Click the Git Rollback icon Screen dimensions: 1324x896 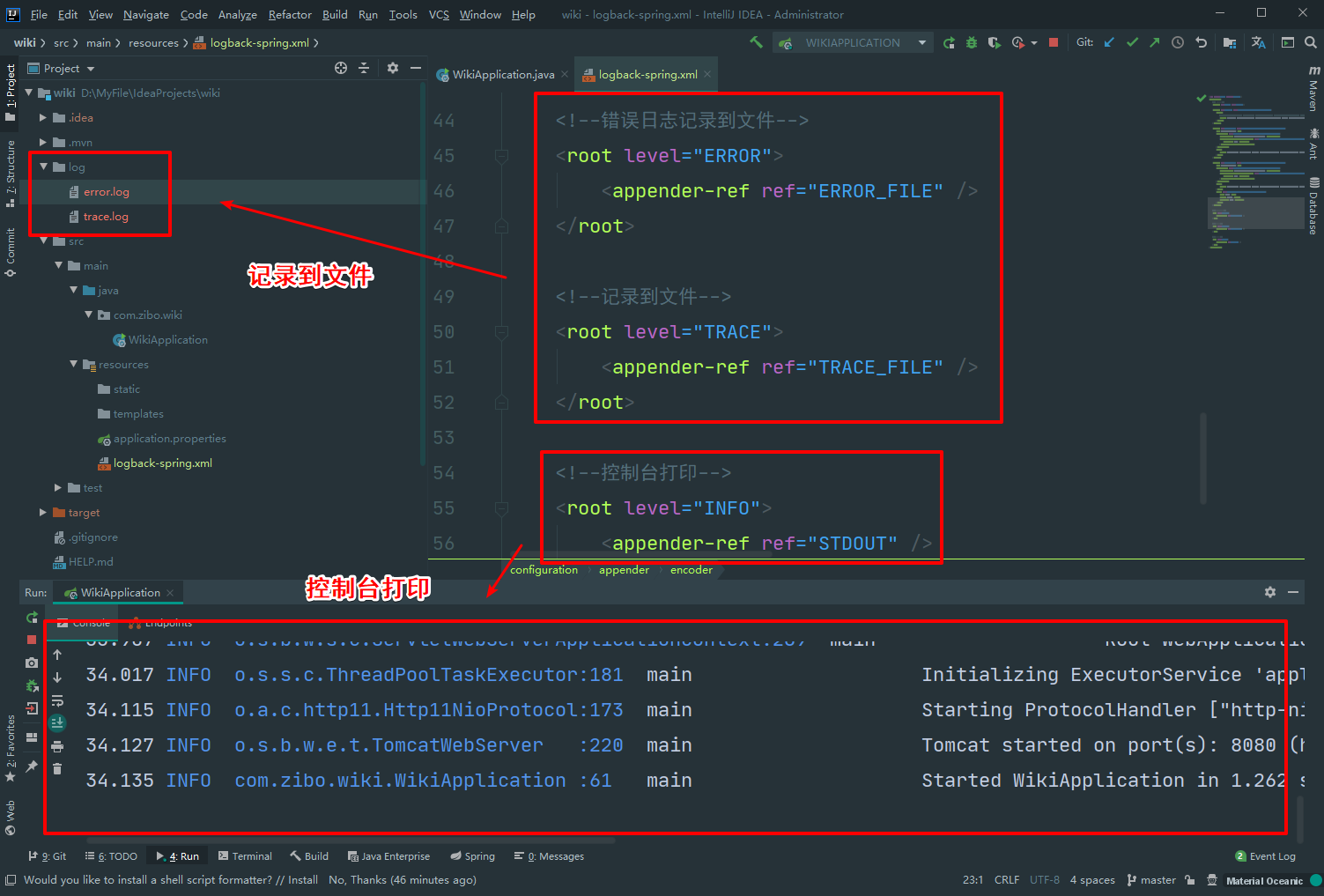click(1201, 42)
